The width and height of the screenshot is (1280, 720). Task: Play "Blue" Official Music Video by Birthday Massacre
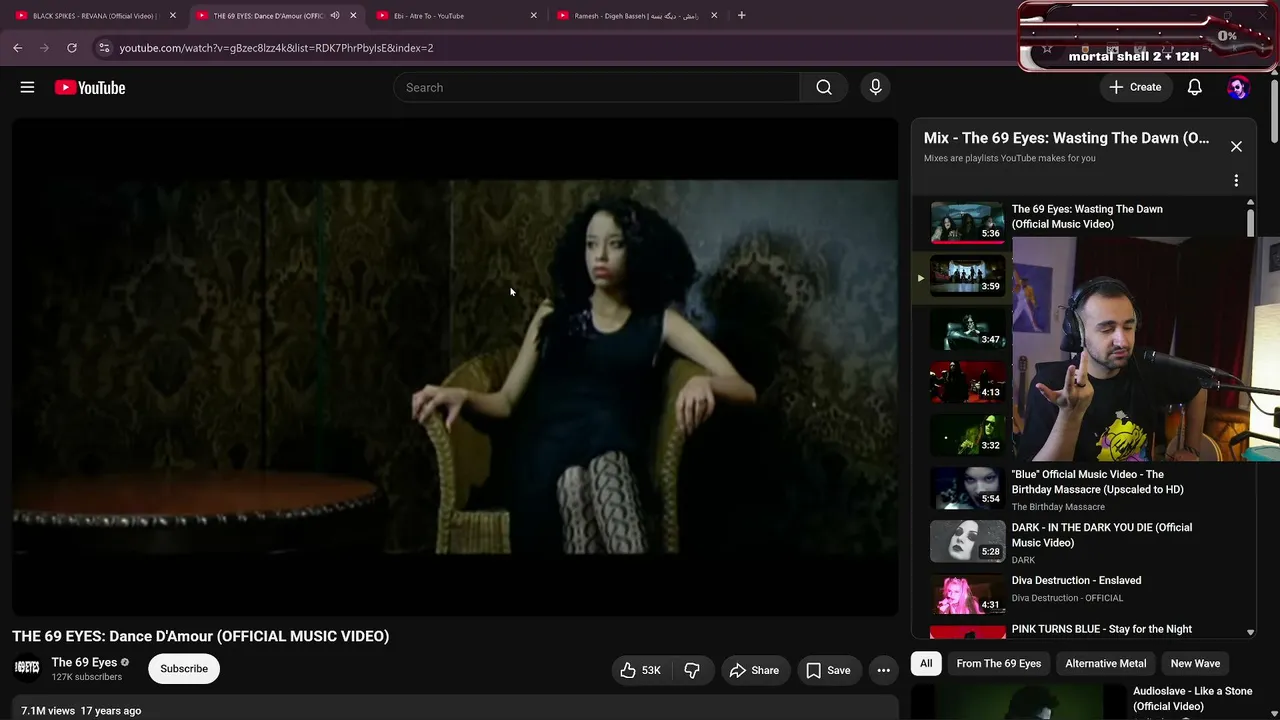click(1085, 488)
